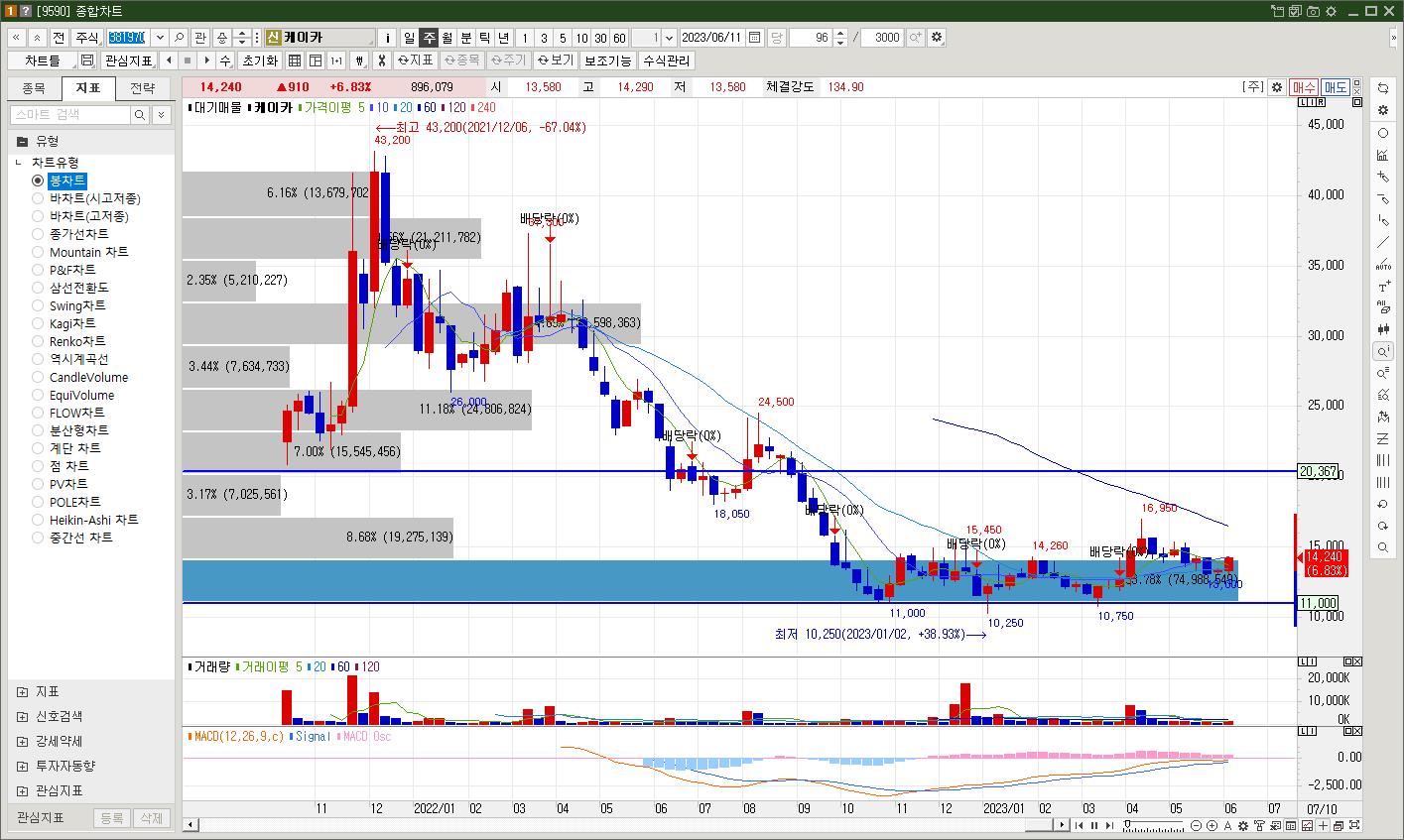Select the split-pane layout icon
The image size is (1404, 840).
(x=316, y=60)
